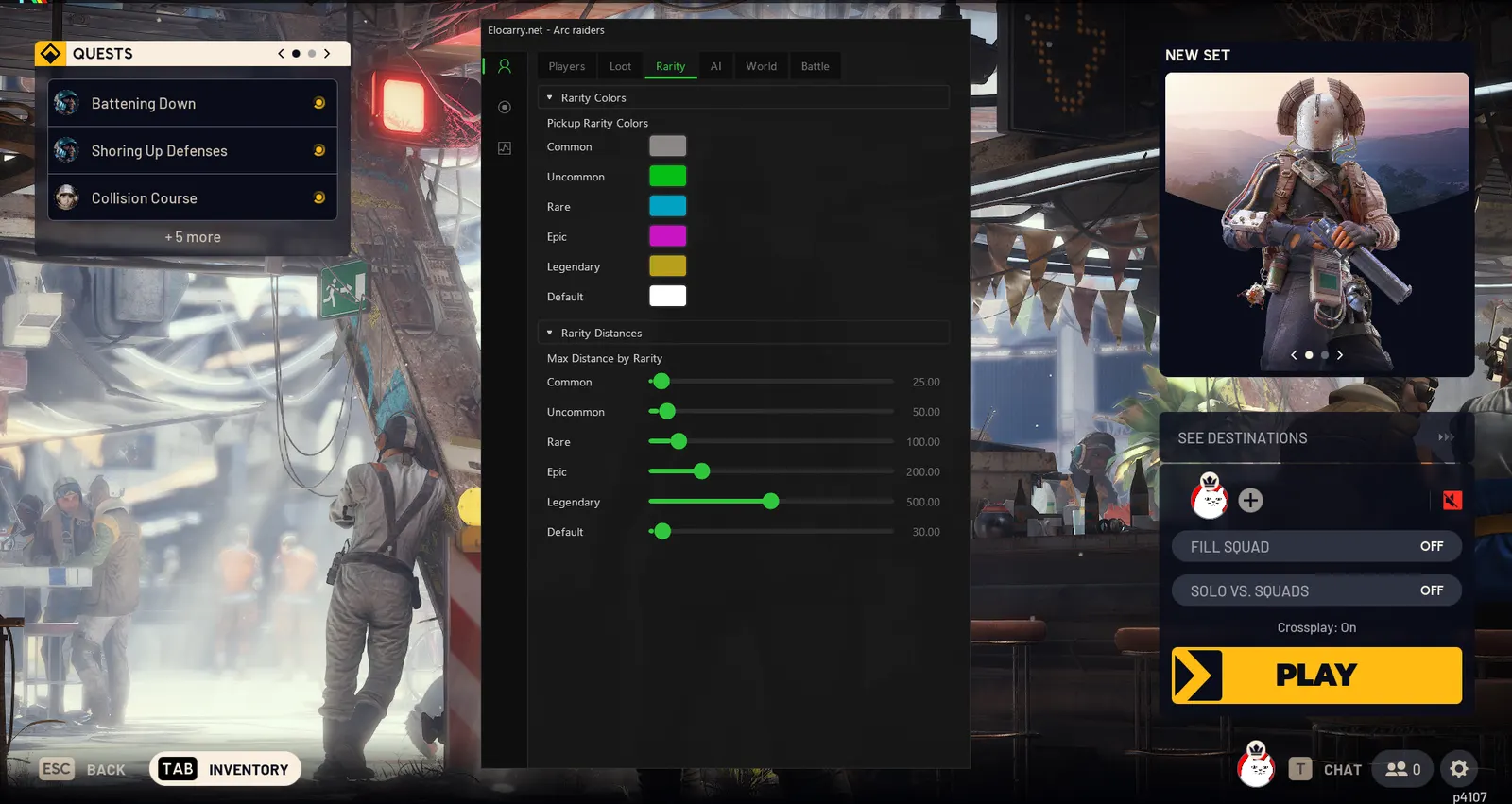Open the World tab
The image size is (1512, 804).
click(x=761, y=66)
